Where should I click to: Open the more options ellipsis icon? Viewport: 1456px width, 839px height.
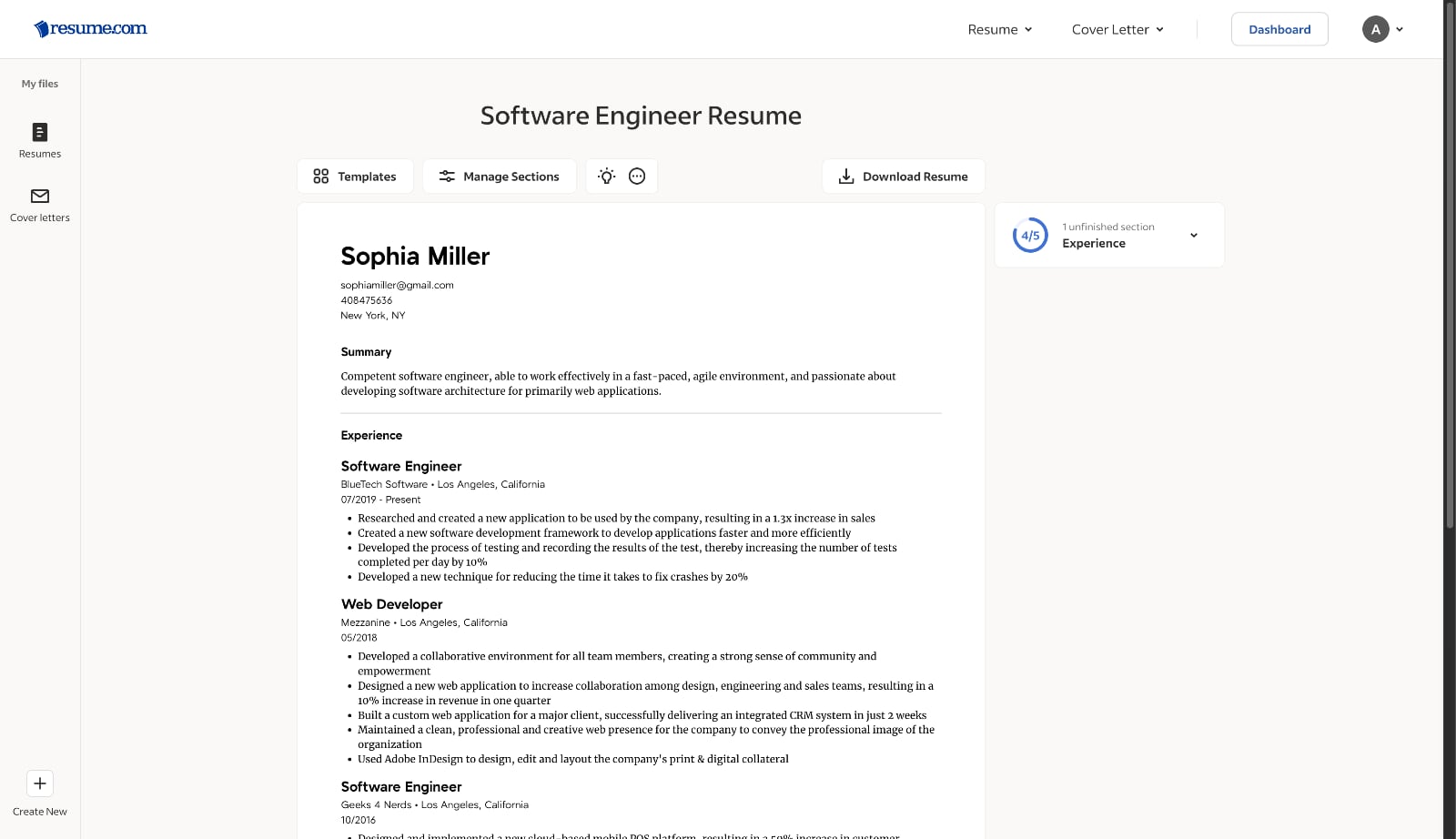637,177
